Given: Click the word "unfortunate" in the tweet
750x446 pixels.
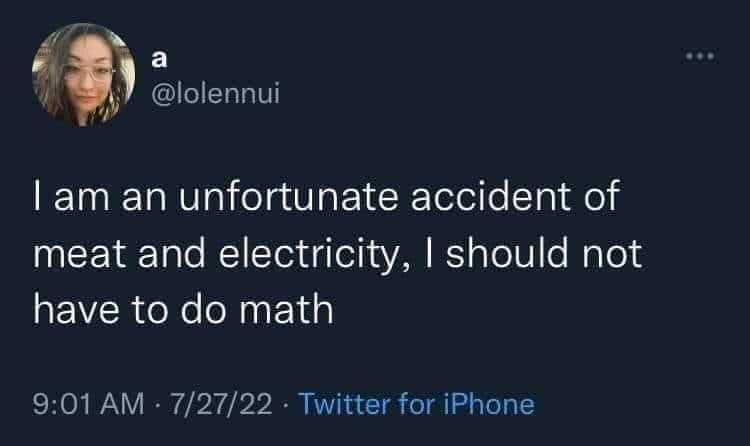Looking at the screenshot, I should [x=288, y=196].
